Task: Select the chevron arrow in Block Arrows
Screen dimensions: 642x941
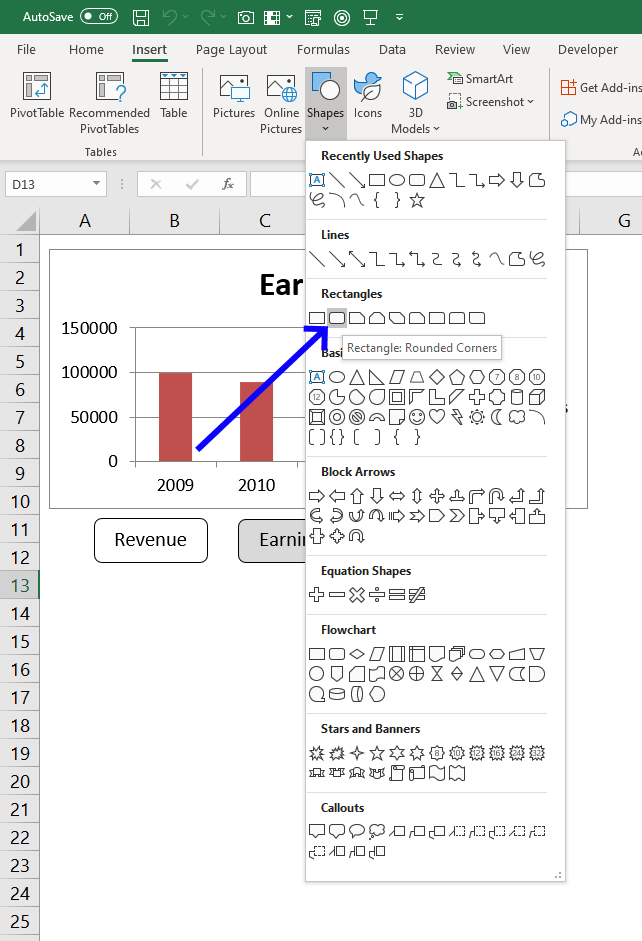Action: tap(457, 516)
